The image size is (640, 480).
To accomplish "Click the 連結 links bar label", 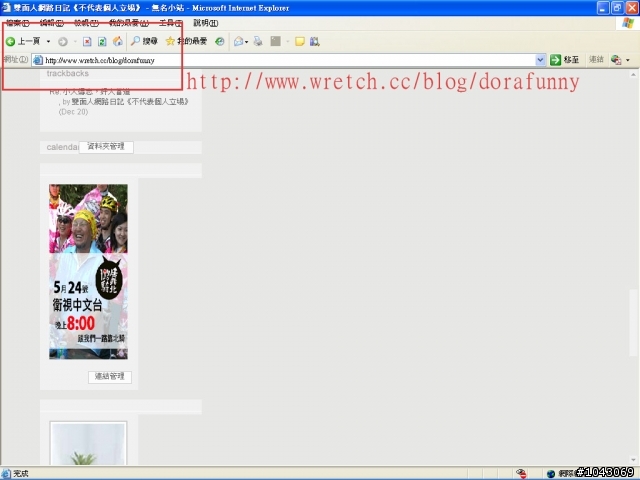I will click(596, 60).
